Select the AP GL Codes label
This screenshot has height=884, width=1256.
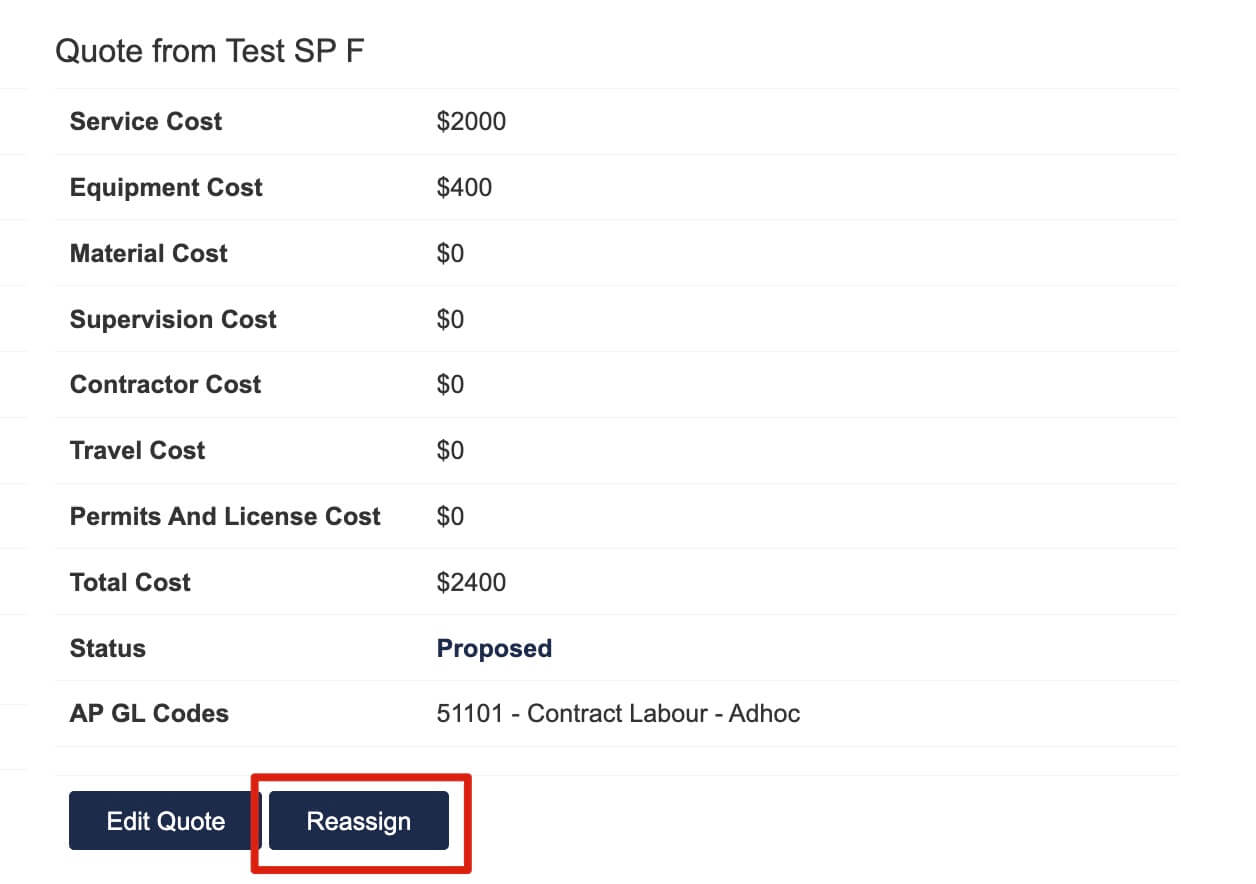point(149,713)
